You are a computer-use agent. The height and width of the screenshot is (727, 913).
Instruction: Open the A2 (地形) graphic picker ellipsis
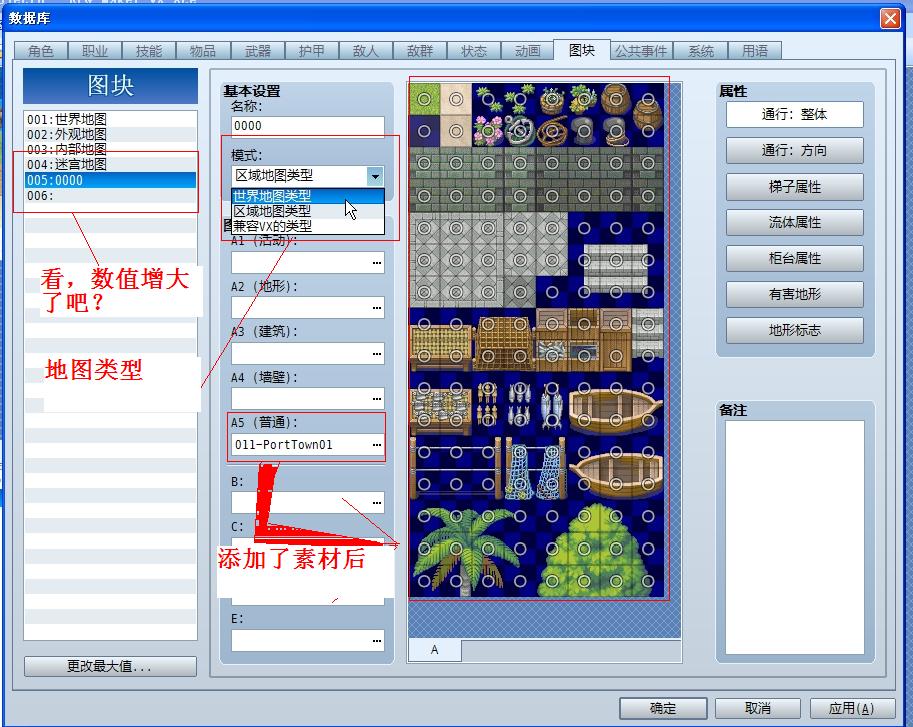click(x=377, y=307)
